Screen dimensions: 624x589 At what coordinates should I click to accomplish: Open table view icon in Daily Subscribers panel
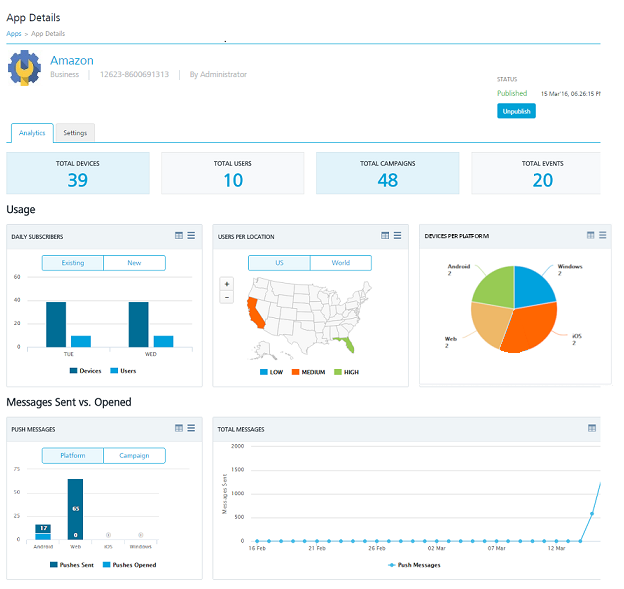point(179,236)
